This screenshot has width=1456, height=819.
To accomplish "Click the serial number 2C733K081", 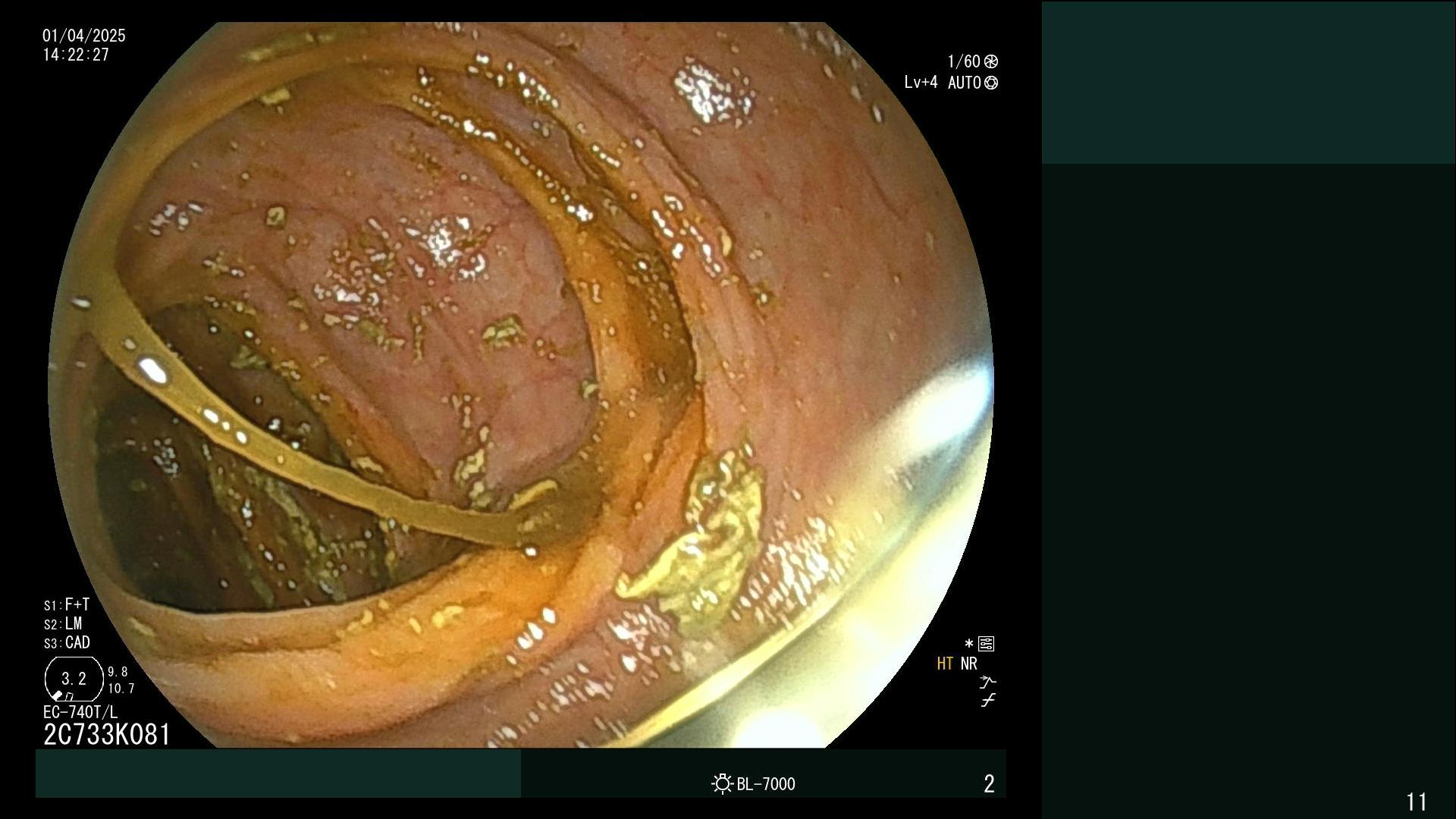I will (x=107, y=734).
